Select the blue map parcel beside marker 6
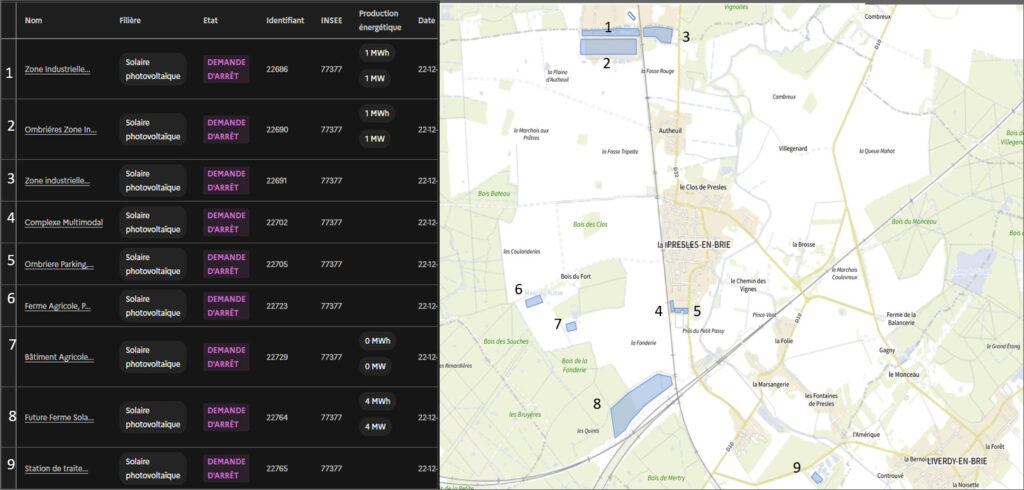 click(x=534, y=300)
